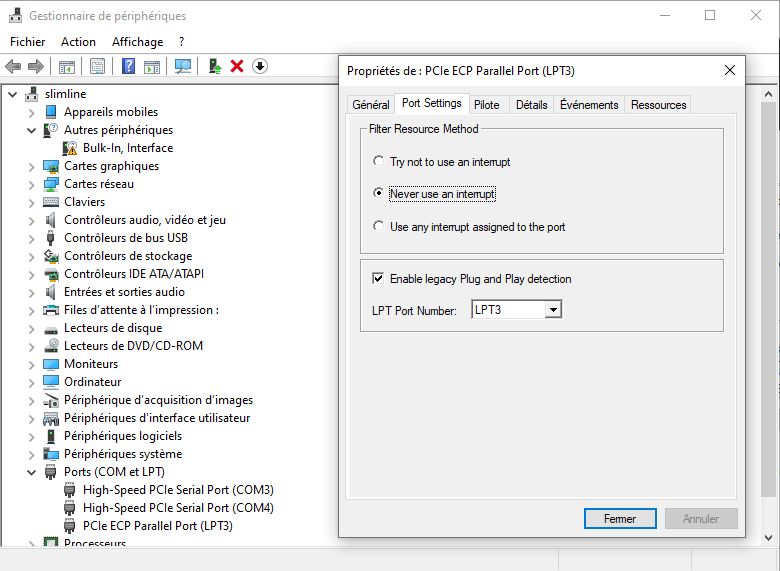Close the LPT3 properties dialog
The height and width of the screenshot is (571, 780).
pyautogui.click(x=730, y=70)
